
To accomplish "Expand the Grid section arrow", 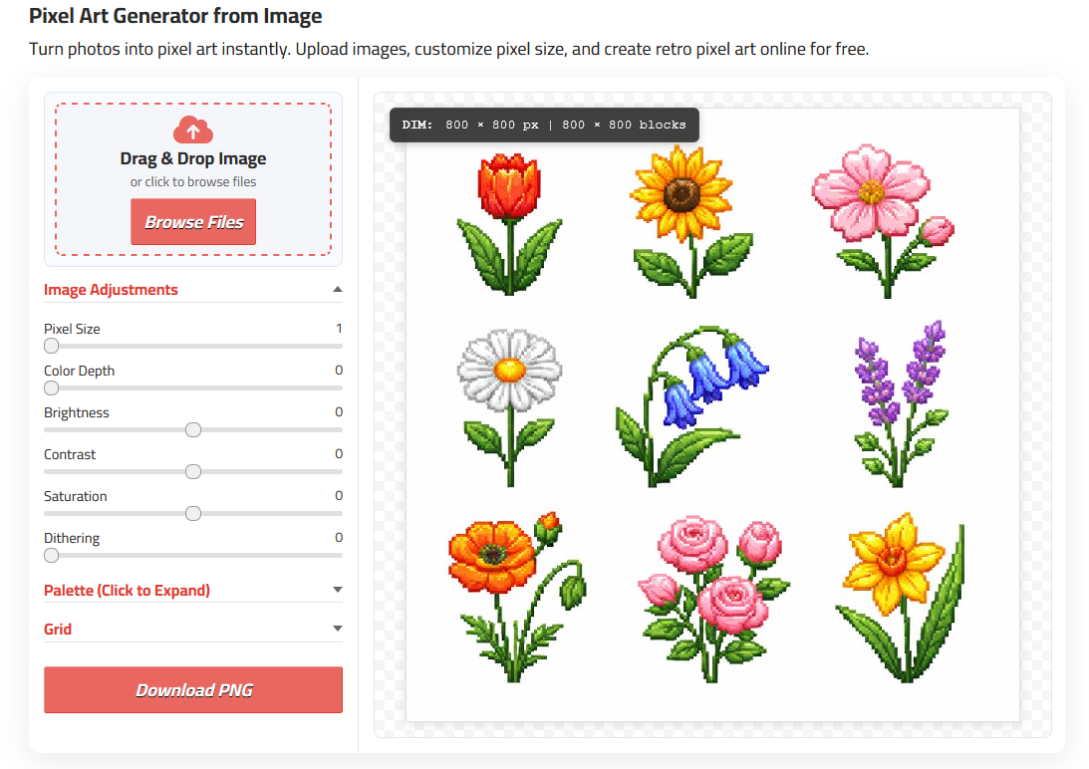I will pos(337,629).
